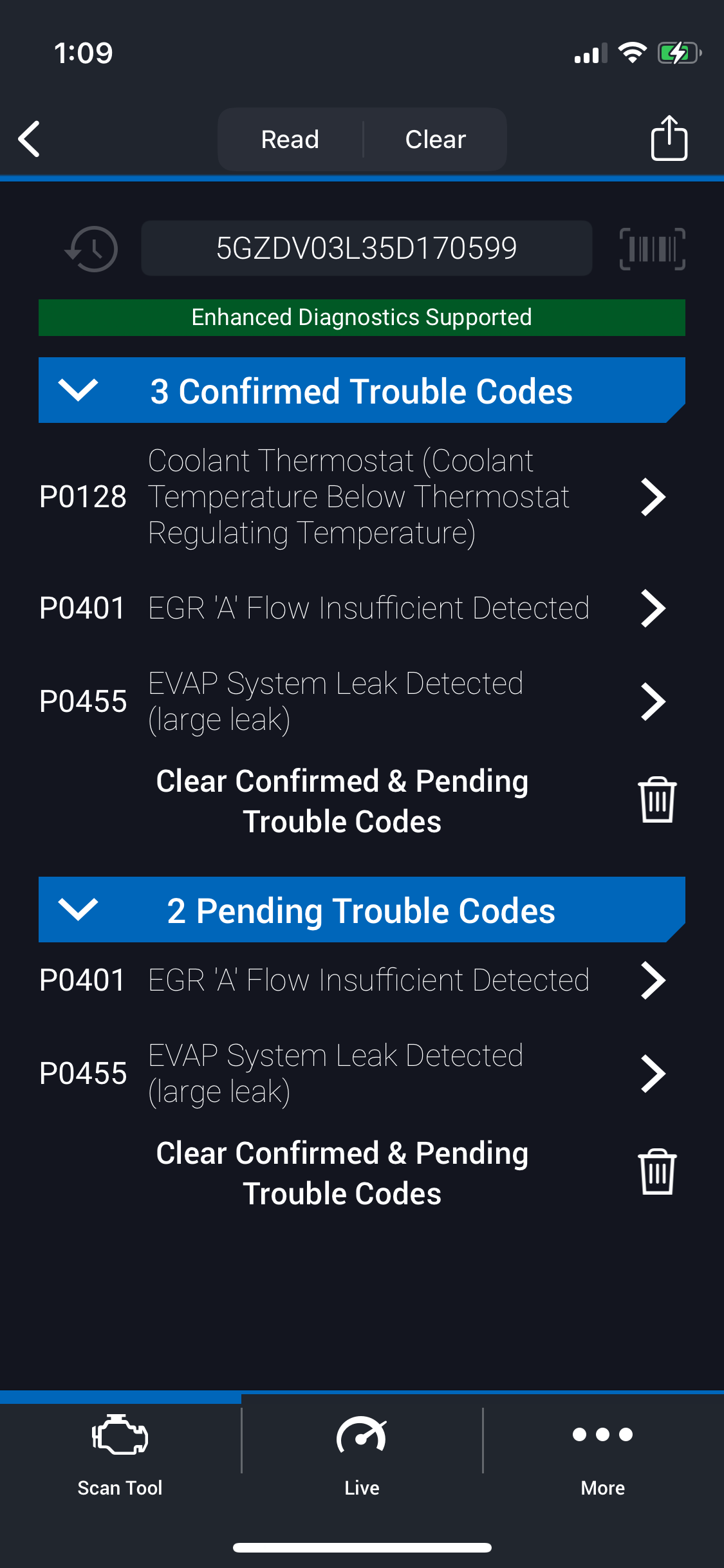The width and height of the screenshot is (724, 1568).
Task: Tap the barcode VIN scanner icon
Action: (x=652, y=248)
